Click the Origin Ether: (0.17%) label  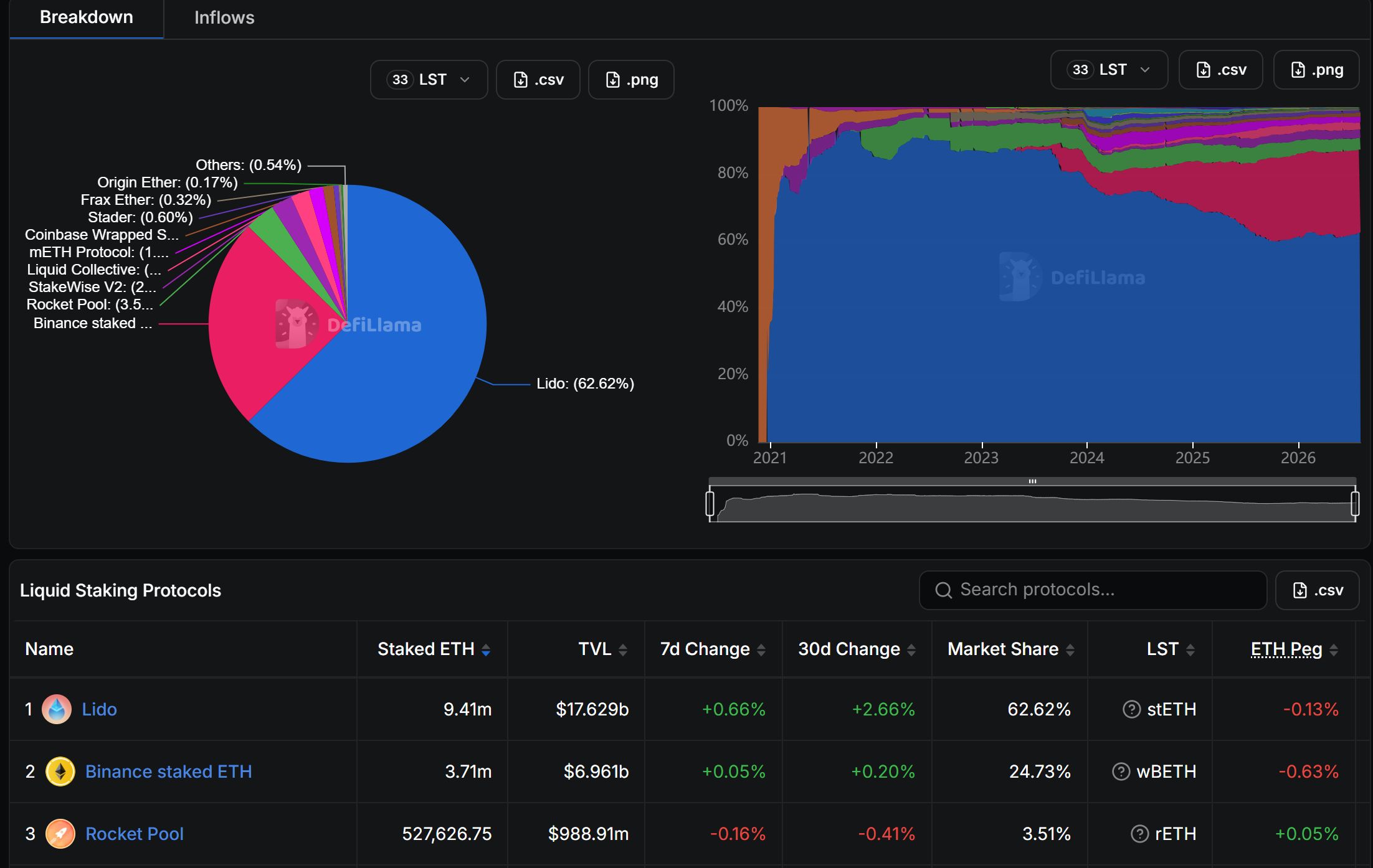pyautogui.click(x=168, y=182)
